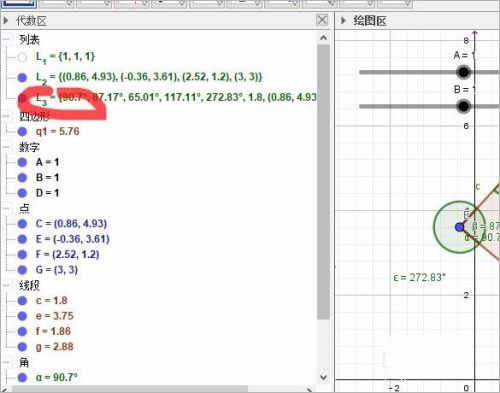
Task: Click algebra panel scroll down arrow
Action: (323, 377)
